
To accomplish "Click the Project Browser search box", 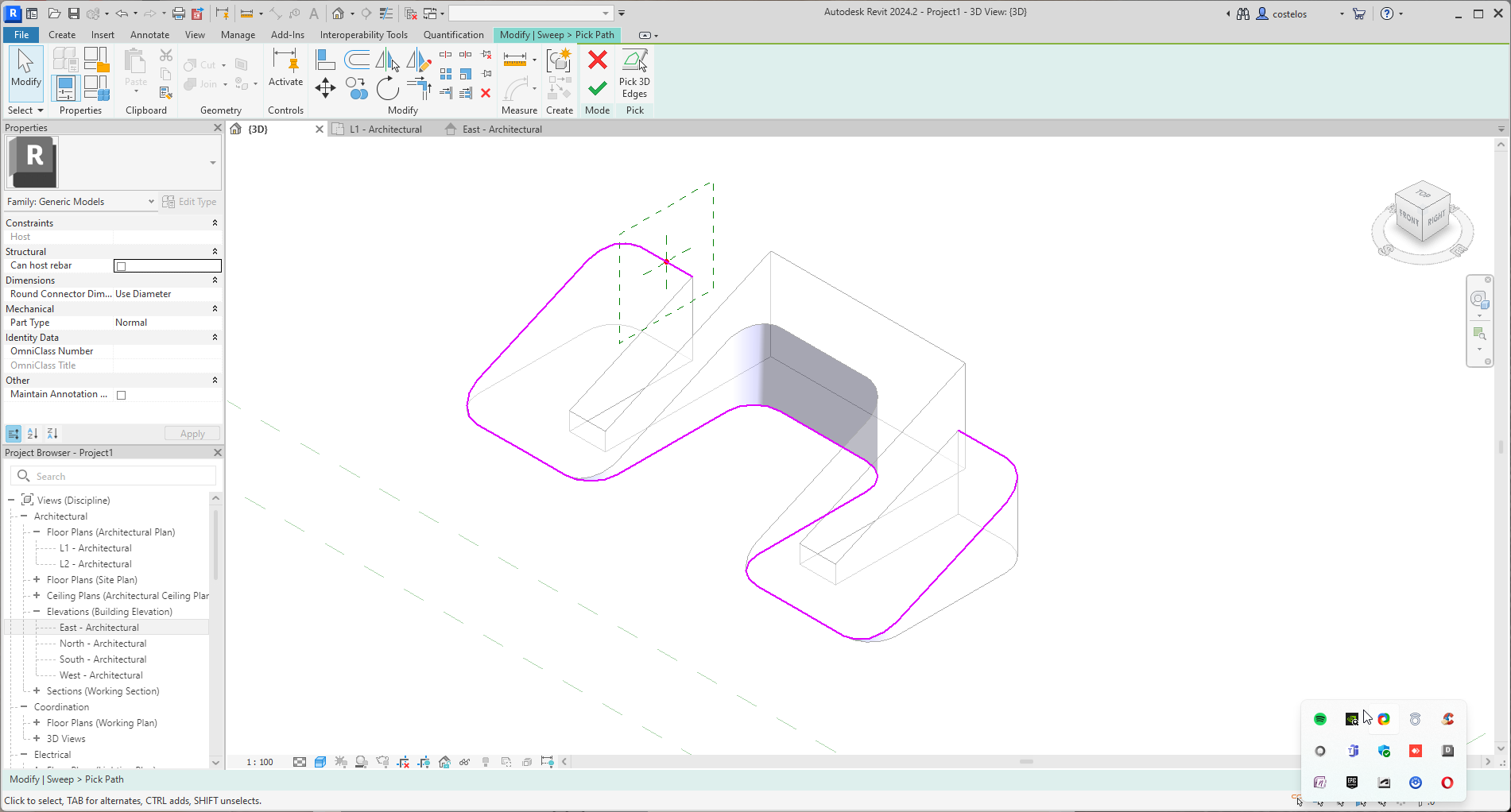I will [x=114, y=475].
